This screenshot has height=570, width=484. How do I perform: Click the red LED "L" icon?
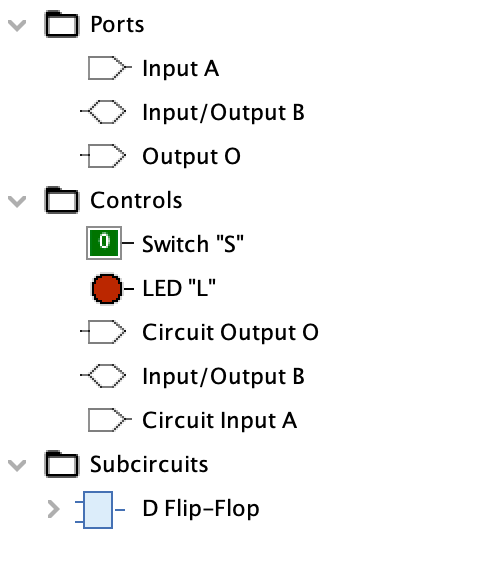(x=112, y=289)
